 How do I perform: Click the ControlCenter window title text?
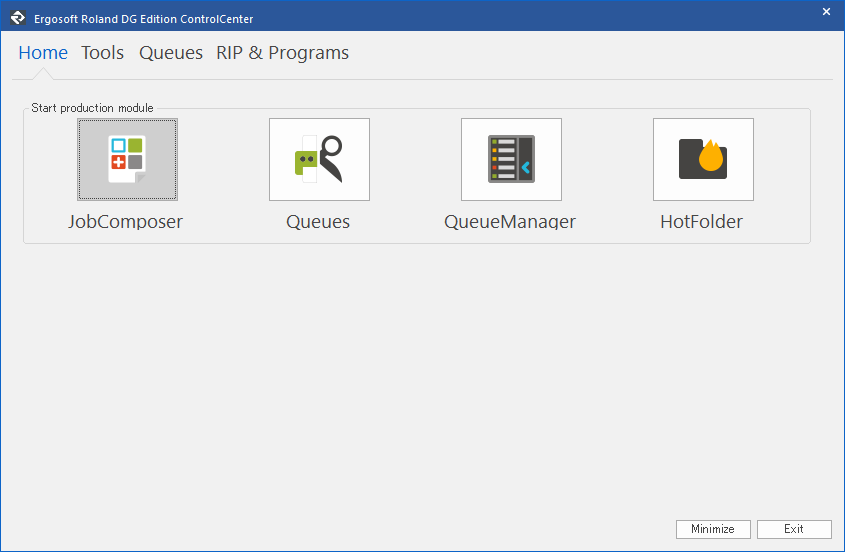pyautogui.click(x=144, y=18)
